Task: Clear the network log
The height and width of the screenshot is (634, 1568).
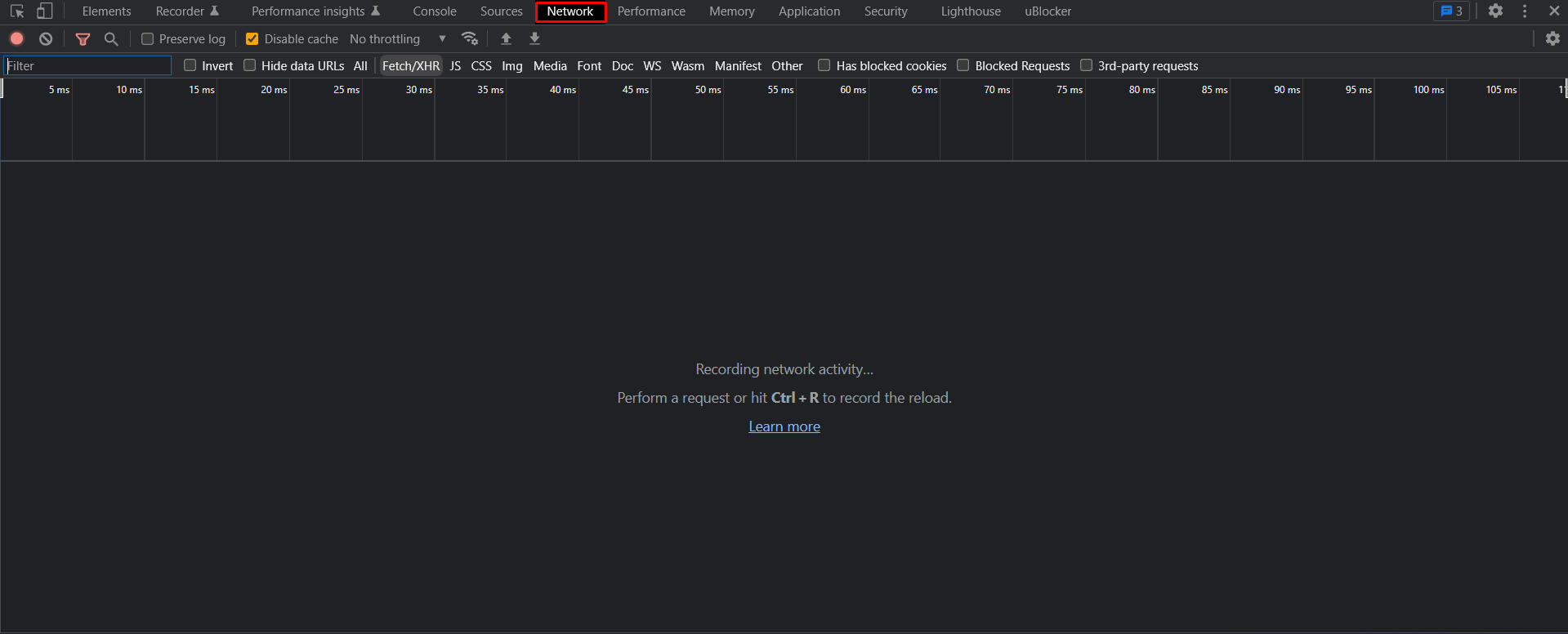Action: coord(46,38)
